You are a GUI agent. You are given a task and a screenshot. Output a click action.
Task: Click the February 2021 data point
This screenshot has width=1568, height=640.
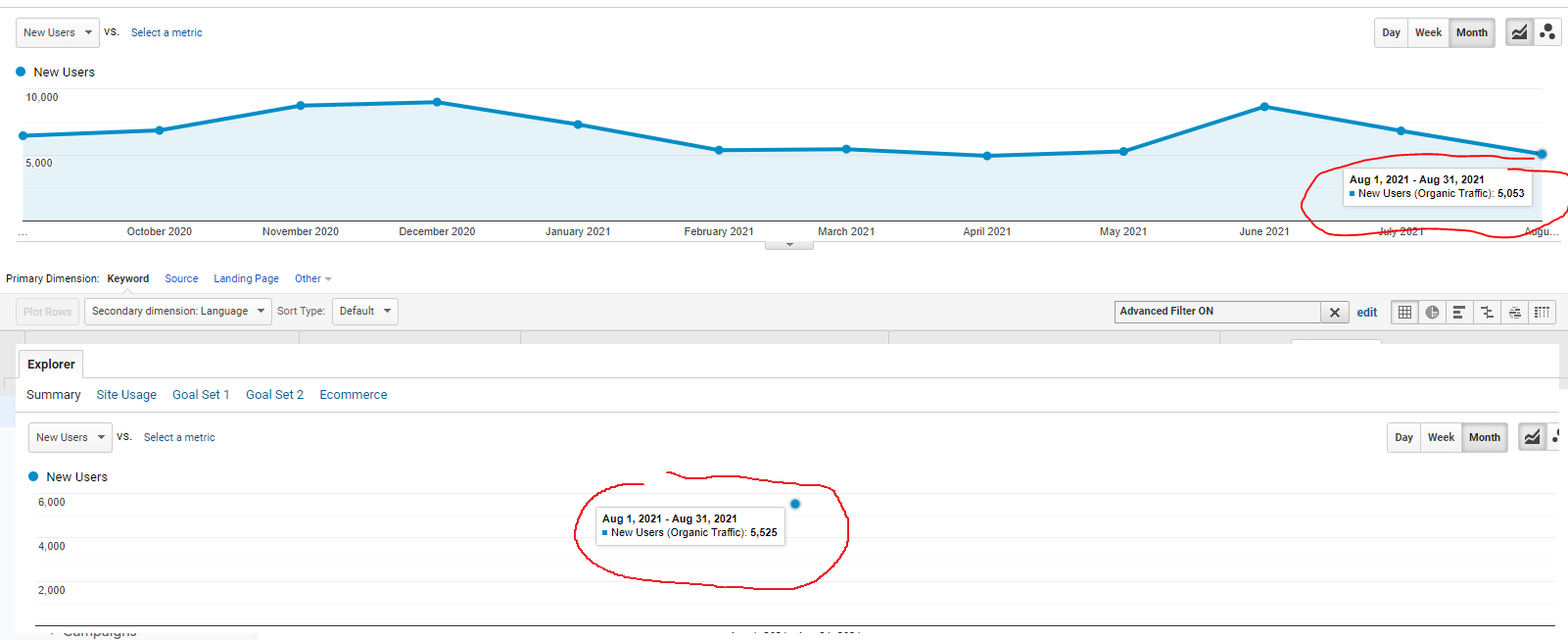tap(719, 150)
